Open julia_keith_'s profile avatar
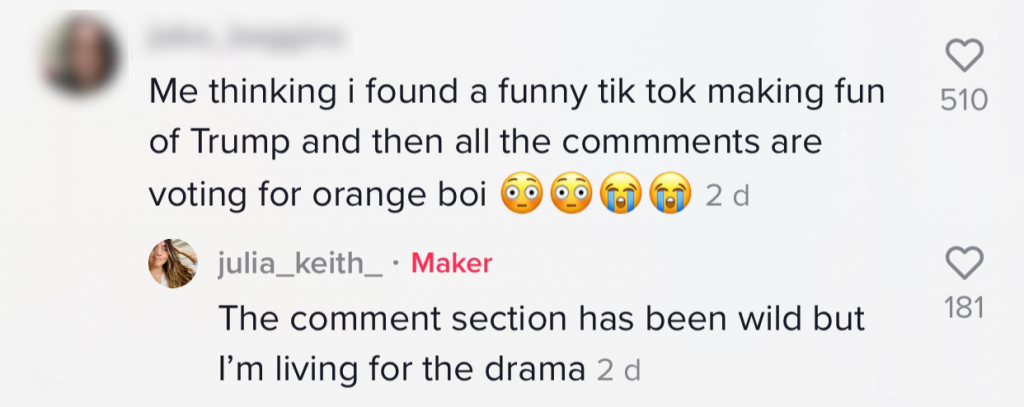 coord(172,264)
